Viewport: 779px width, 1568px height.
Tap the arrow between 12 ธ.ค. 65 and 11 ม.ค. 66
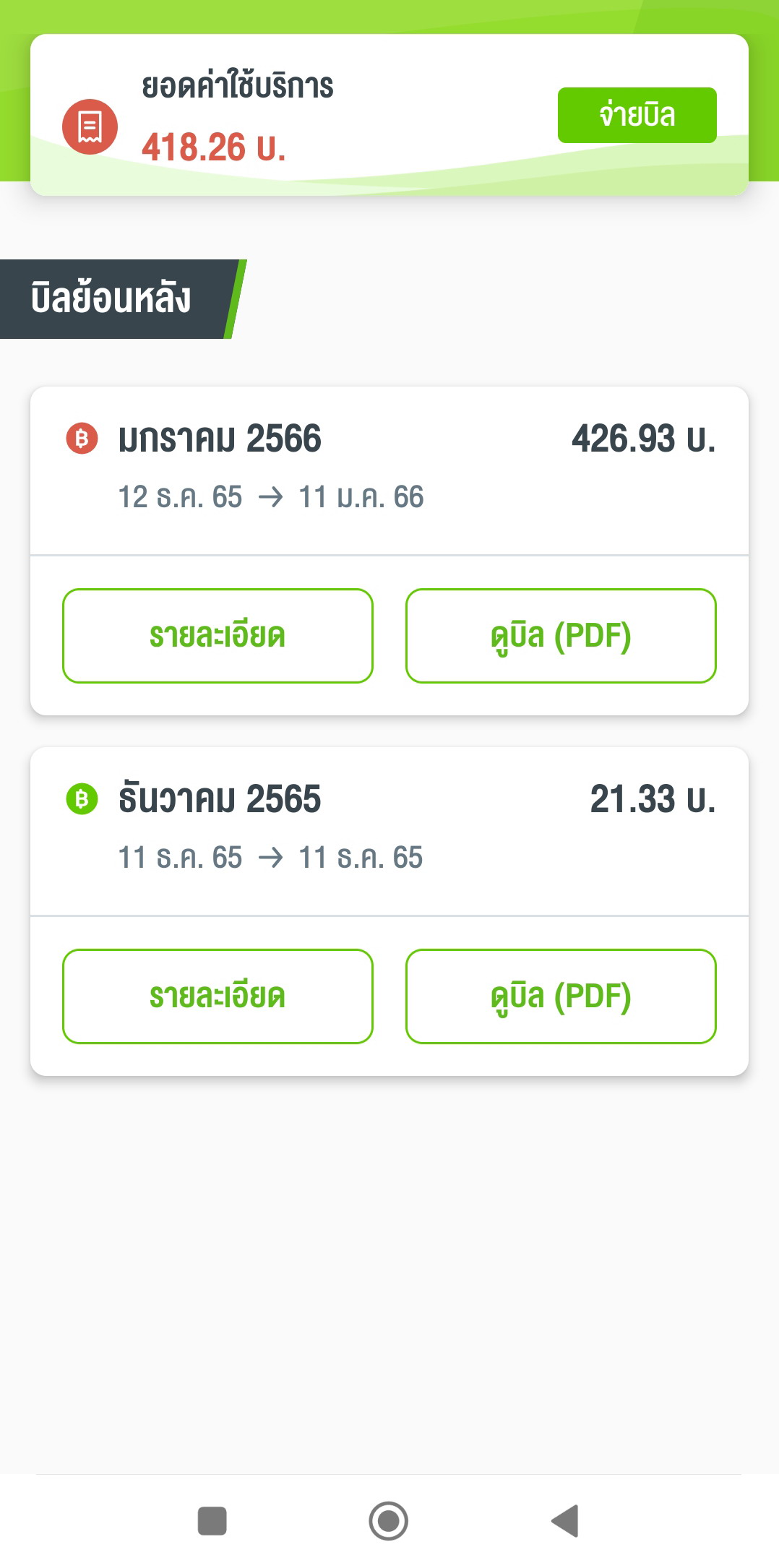[270, 497]
